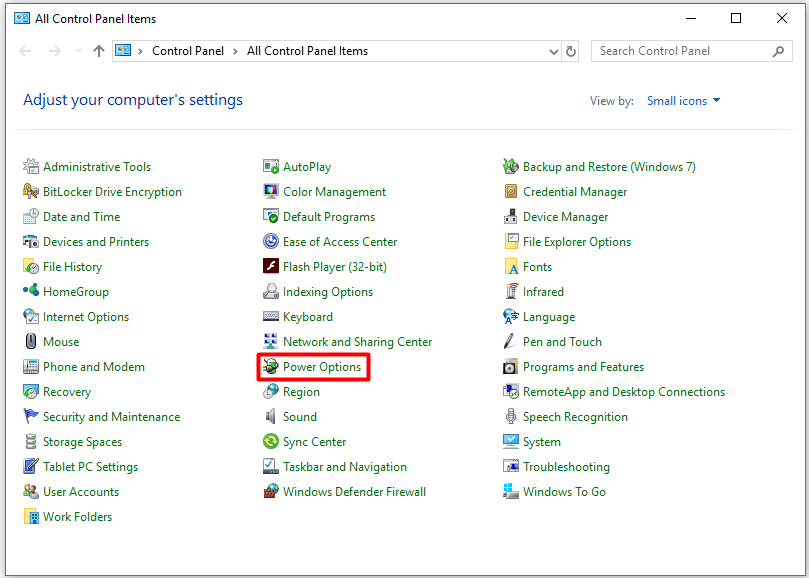Maximize the Control Panel window

[x=736, y=19]
